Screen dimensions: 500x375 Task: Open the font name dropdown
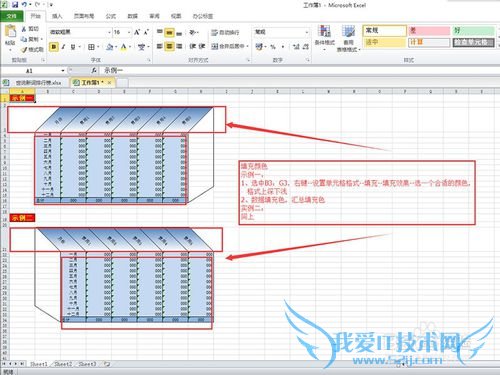coord(109,32)
